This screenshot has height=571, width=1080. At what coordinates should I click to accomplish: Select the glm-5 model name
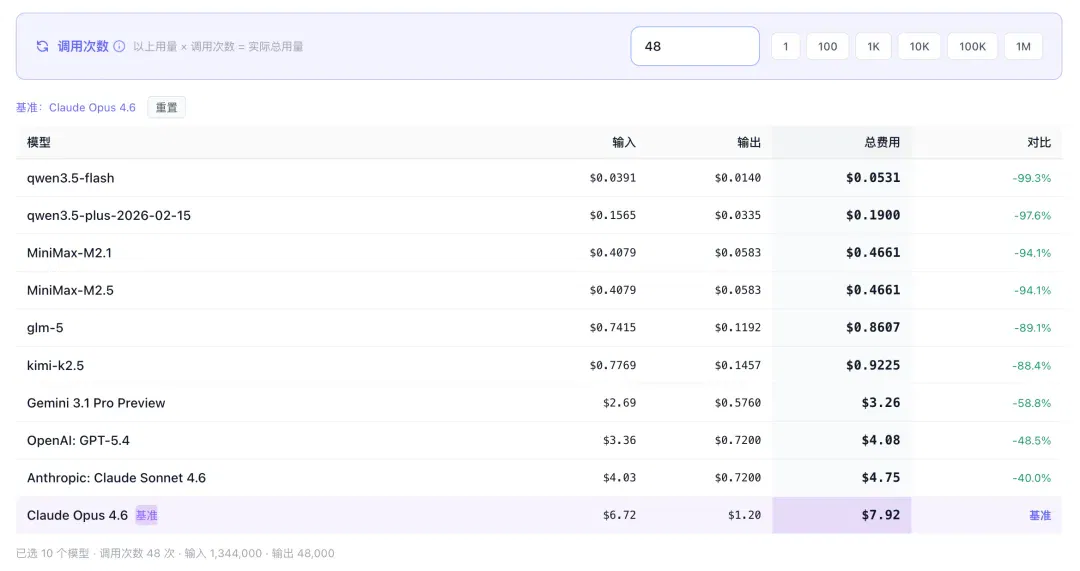coord(45,328)
